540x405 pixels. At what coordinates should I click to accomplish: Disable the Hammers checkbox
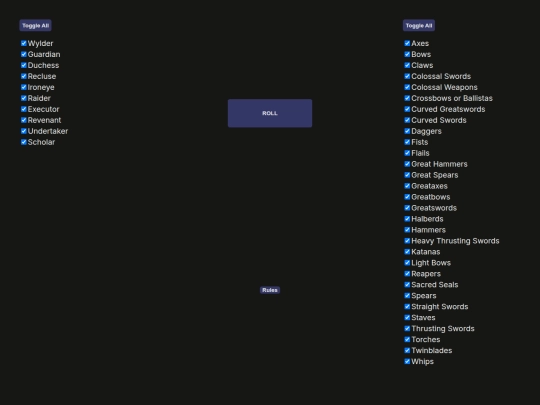tap(407, 230)
